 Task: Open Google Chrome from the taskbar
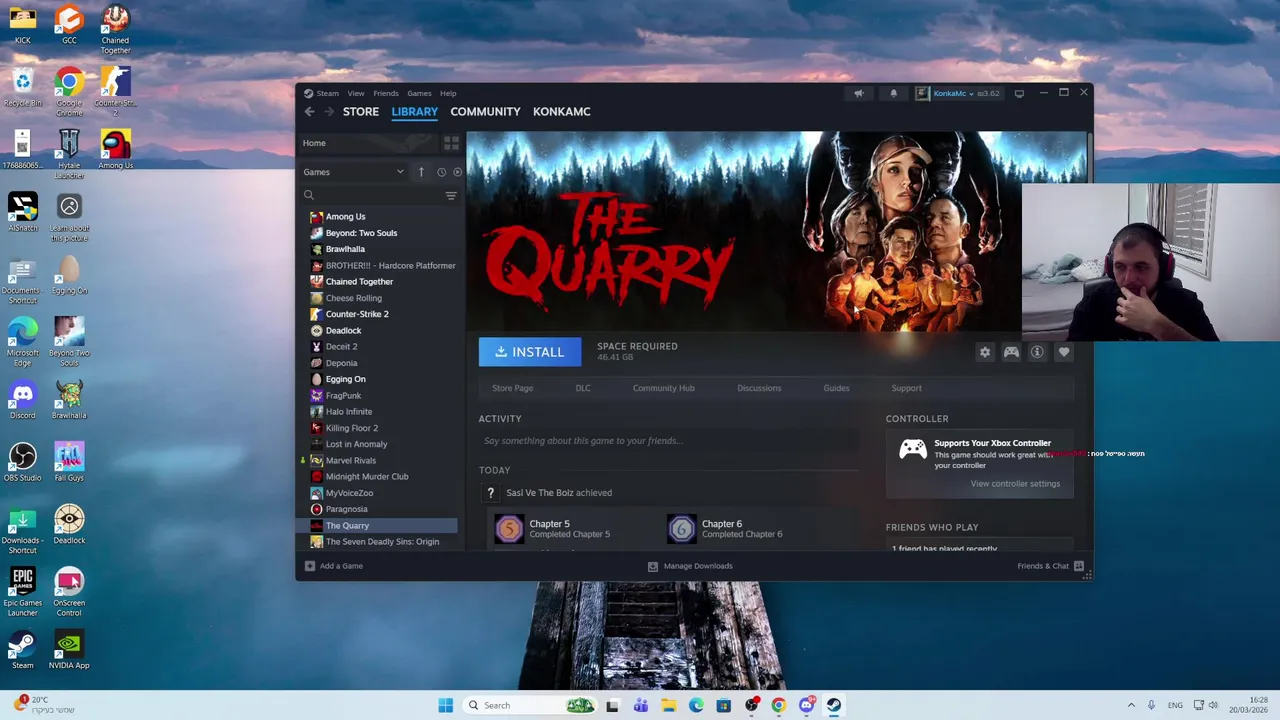coord(778,705)
